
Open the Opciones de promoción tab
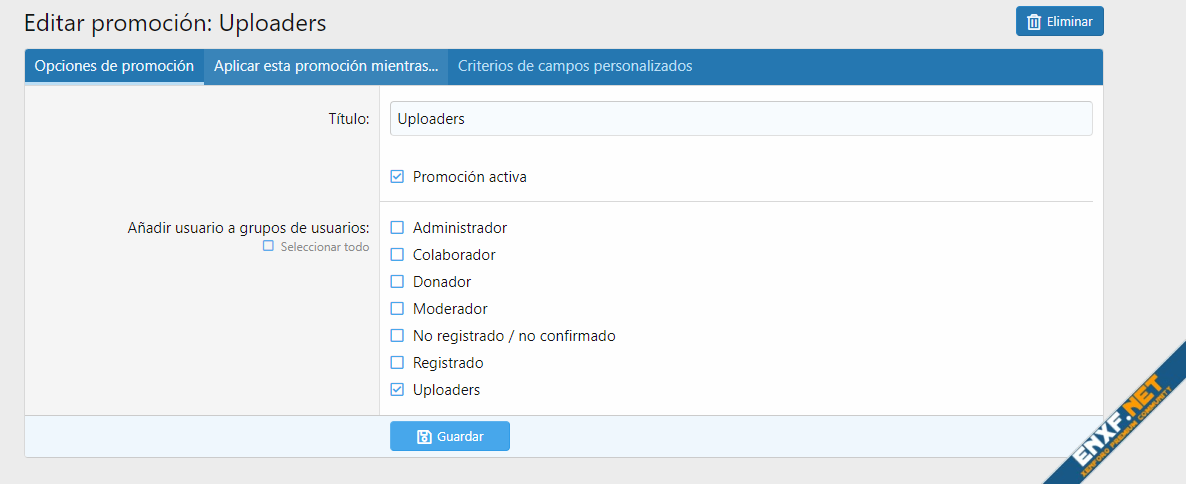coord(114,67)
